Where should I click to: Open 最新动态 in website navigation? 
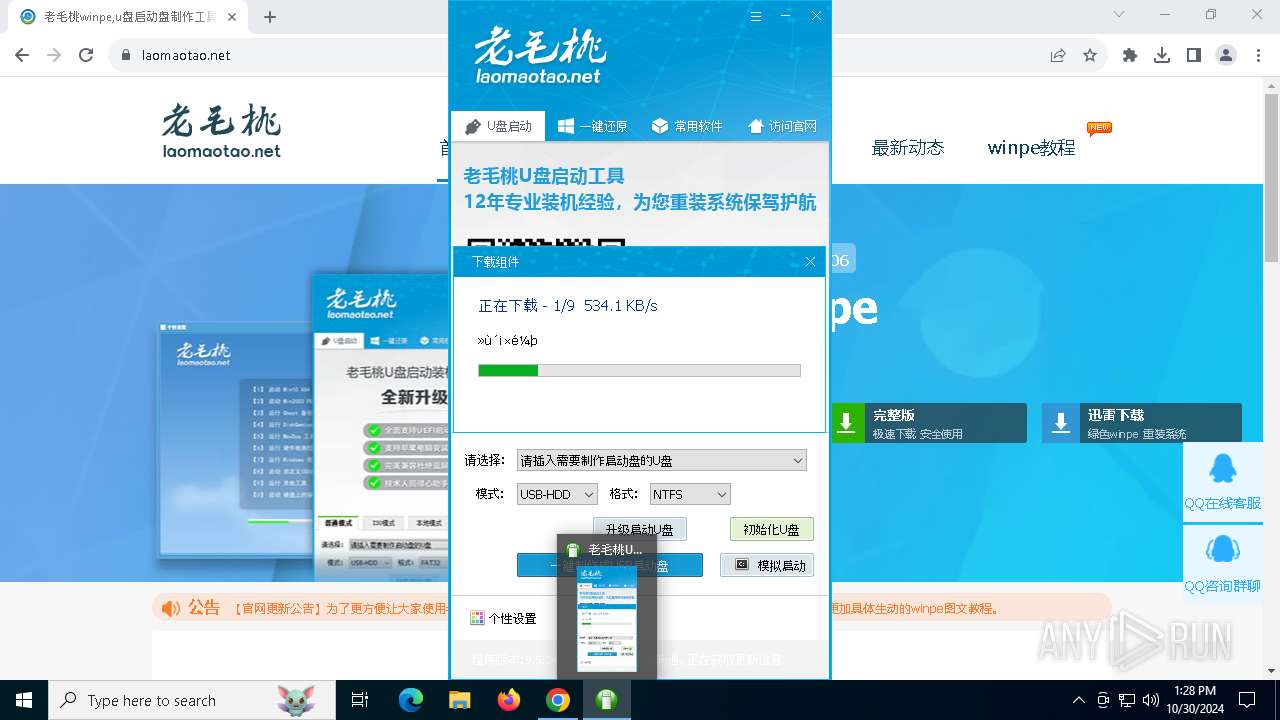click(907, 148)
